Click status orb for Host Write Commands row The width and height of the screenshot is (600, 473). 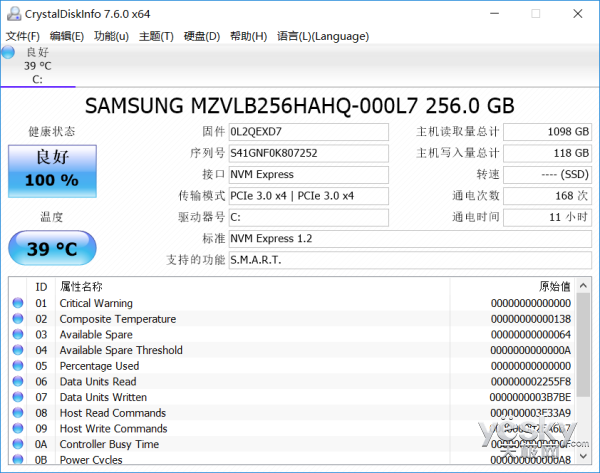click(18, 428)
